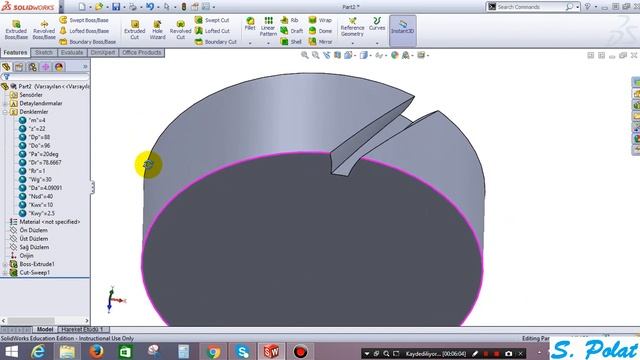Screen dimensions: 640x360
Task: Click the Rebuild traffic light icon
Action: coord(184,7)
